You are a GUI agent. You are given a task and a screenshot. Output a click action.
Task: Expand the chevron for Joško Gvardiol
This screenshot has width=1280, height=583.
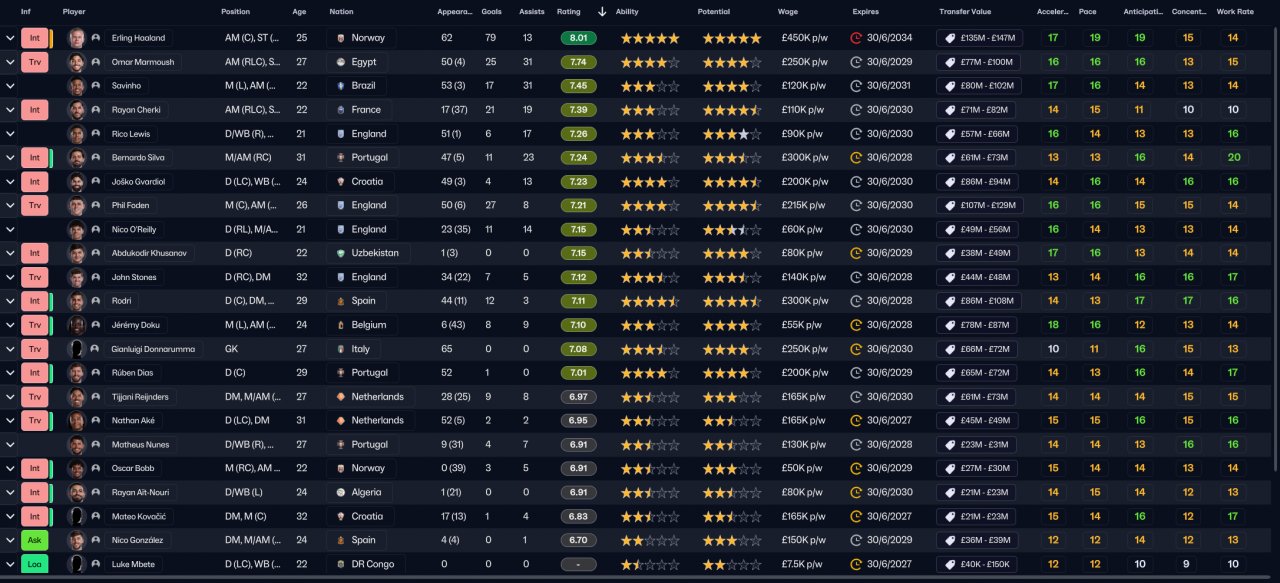coord(9,182)
